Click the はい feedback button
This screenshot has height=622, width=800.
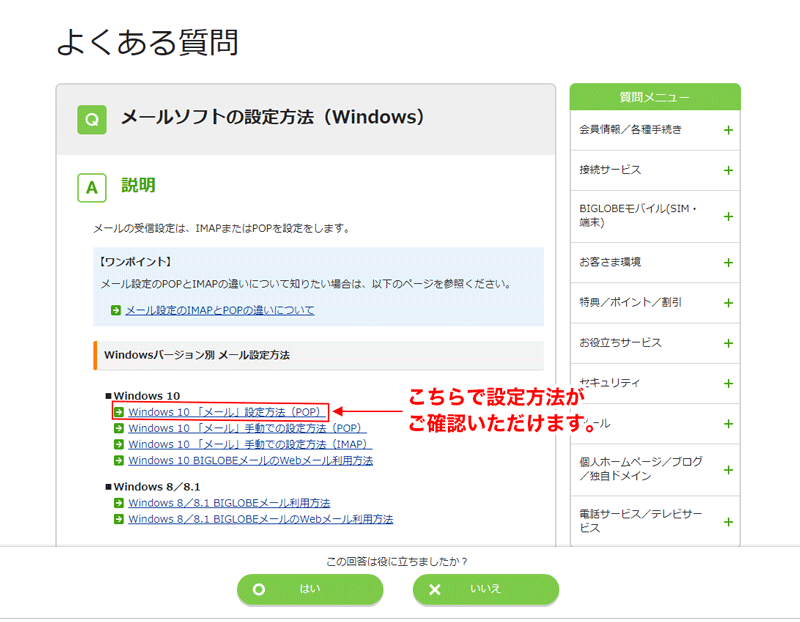coord(309,590)
